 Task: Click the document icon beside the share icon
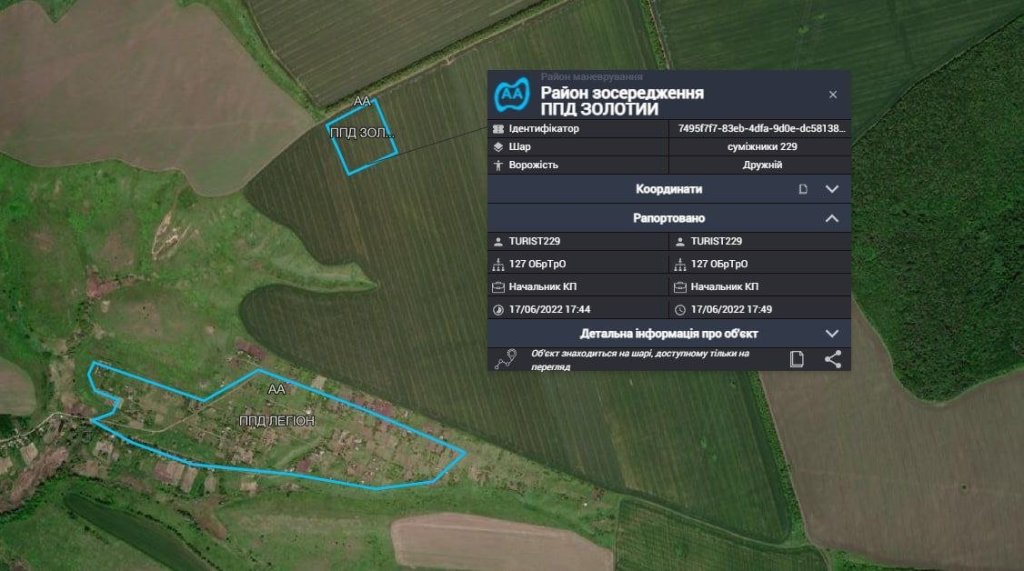point(797,360)
